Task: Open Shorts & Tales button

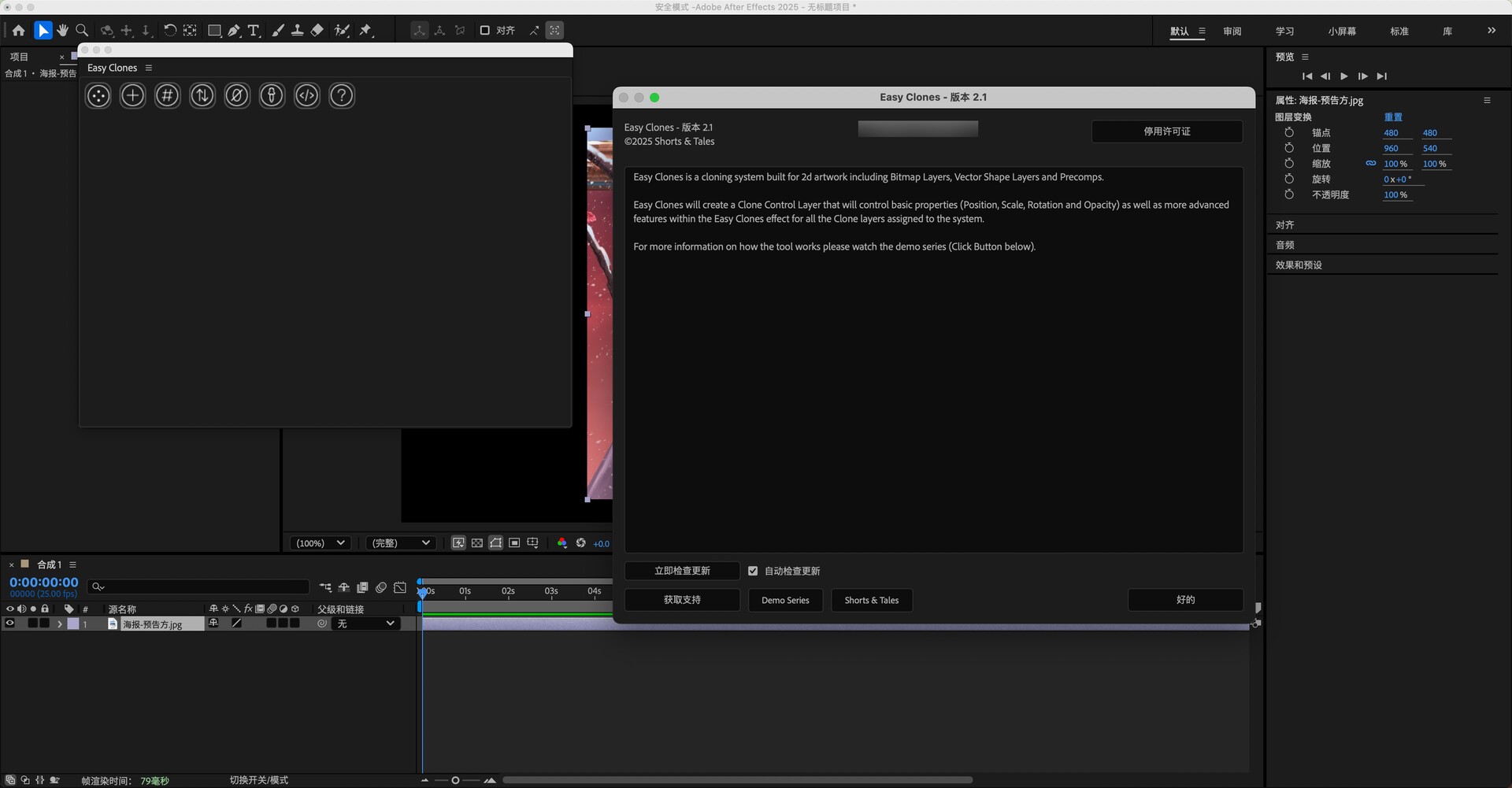Action: pyautogui.click(x=872, y=600)
